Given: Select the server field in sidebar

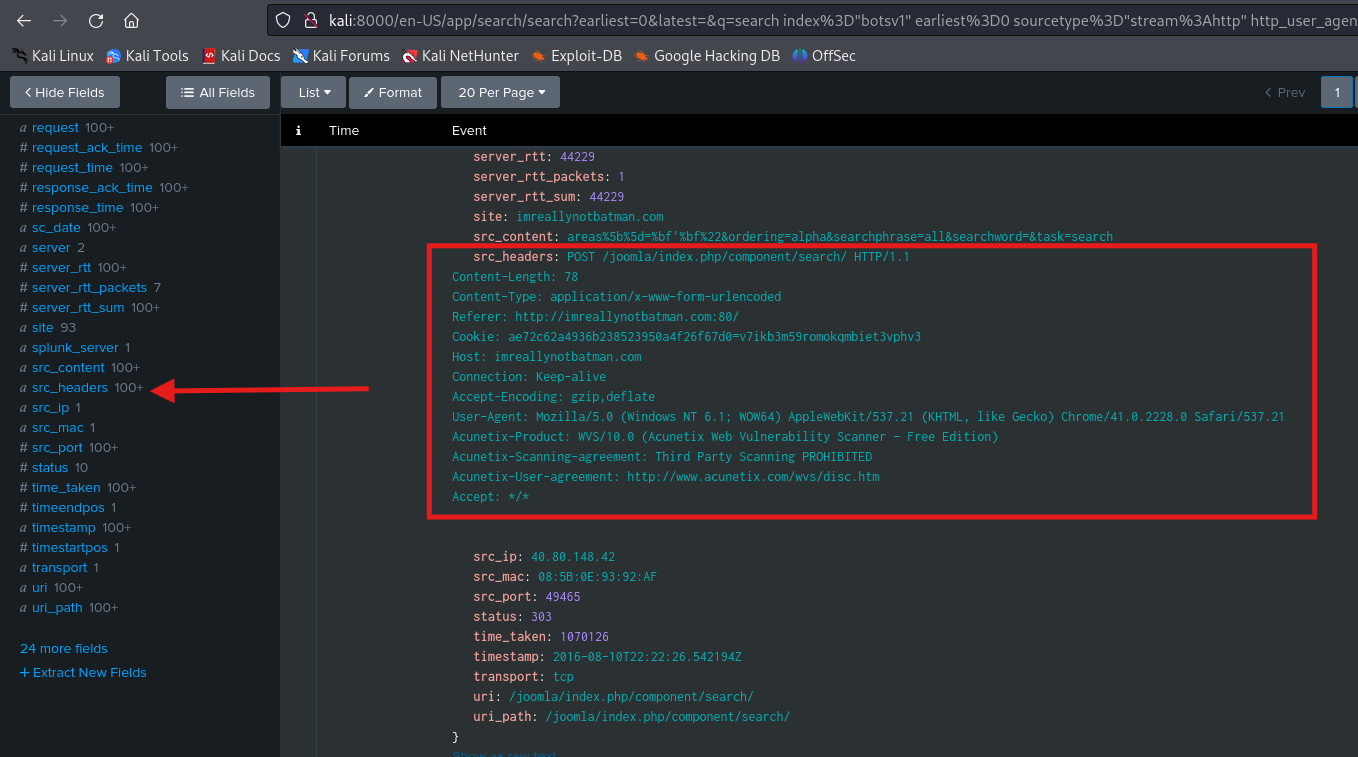Looking at the screenshot, I should tap(51, 248).
